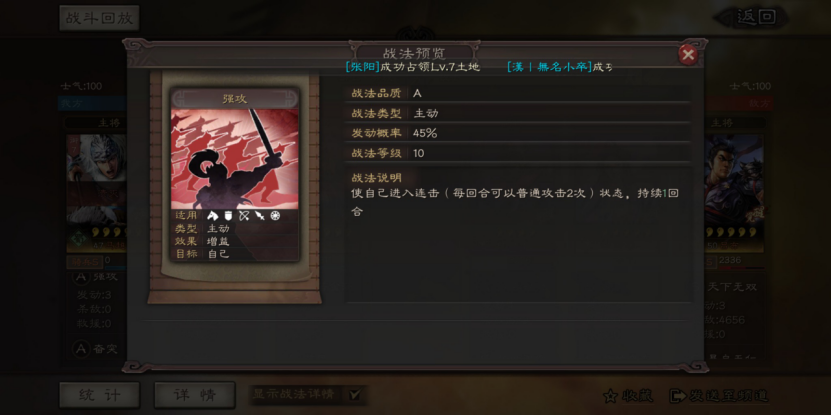Click the 发送至频道 share icon
The height and width of the screenshot is (416, 831).
pos(678,396)
